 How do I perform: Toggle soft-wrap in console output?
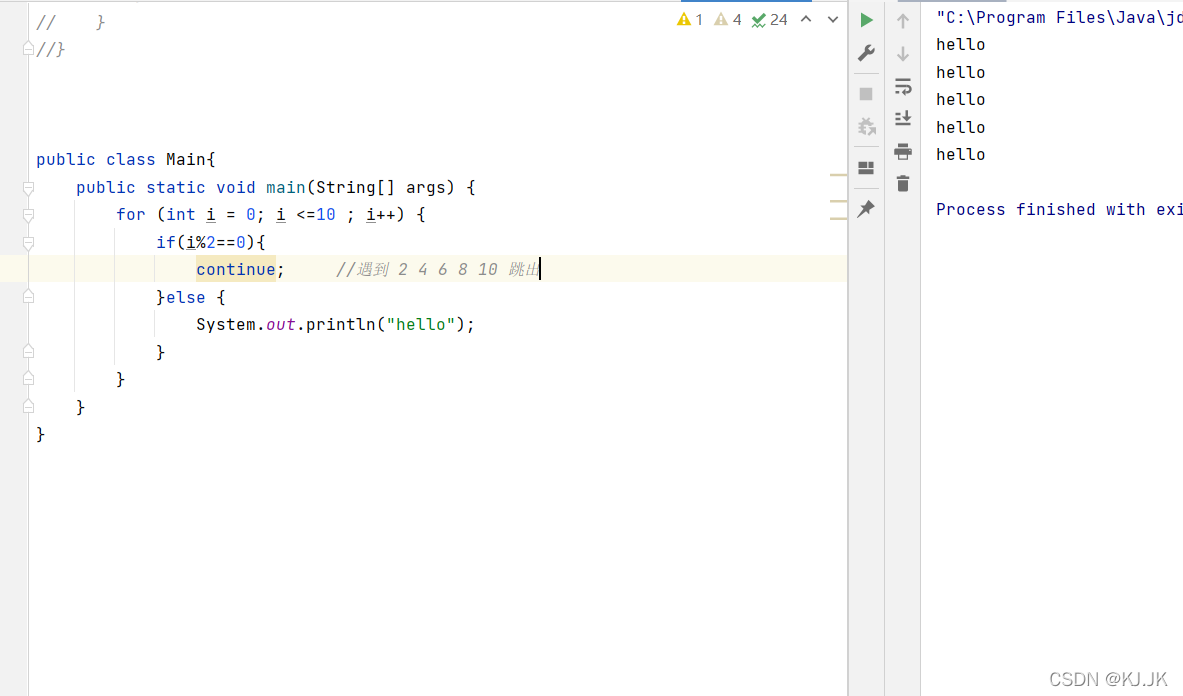[902, 87]
